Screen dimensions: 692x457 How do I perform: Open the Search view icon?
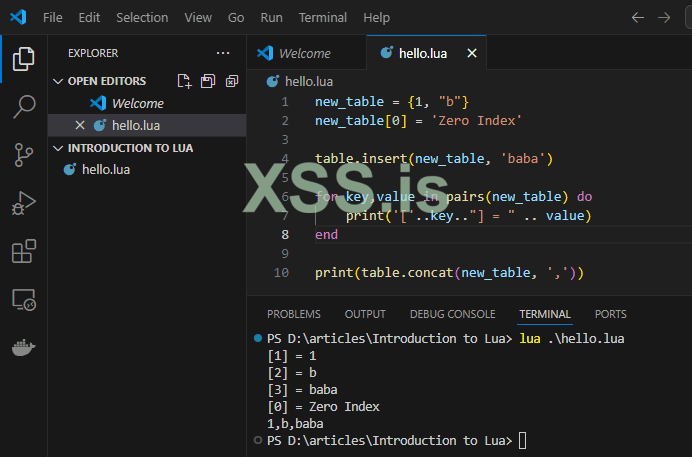(x=23, y=106)
